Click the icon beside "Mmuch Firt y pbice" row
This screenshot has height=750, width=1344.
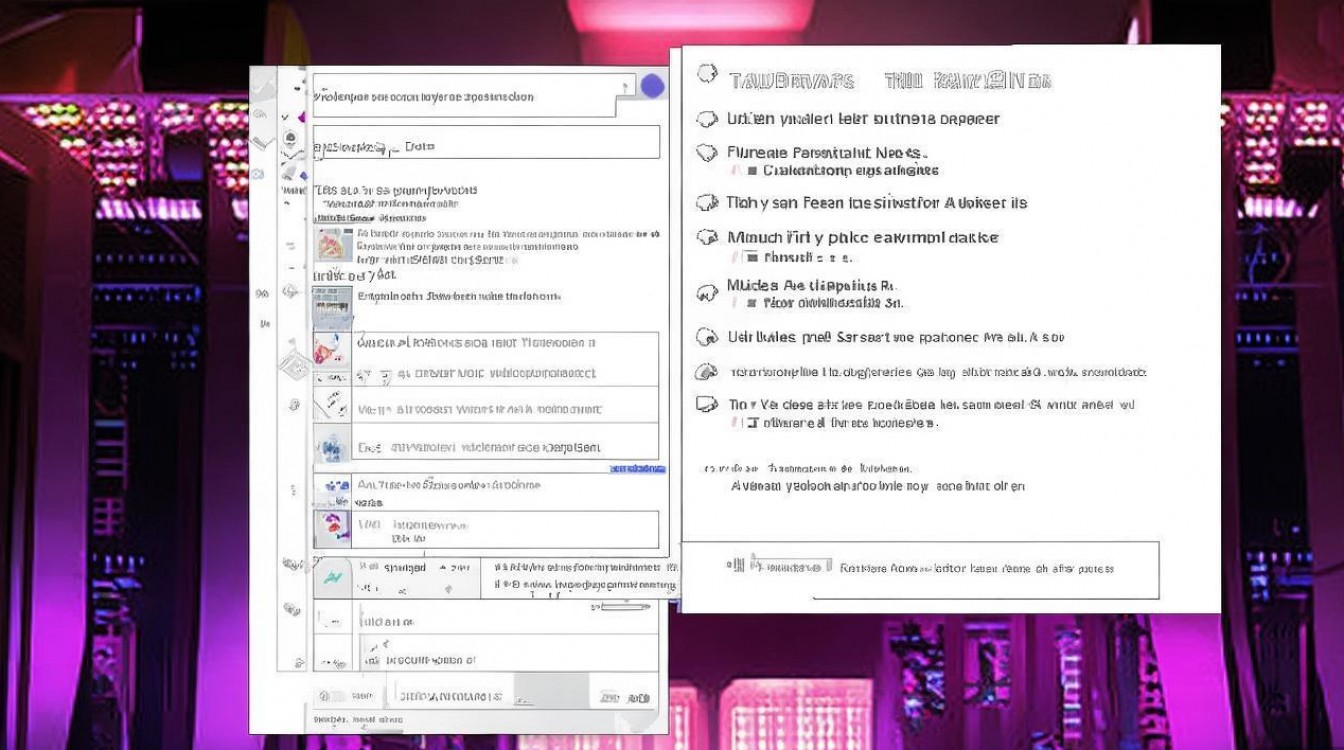[707, 238]
